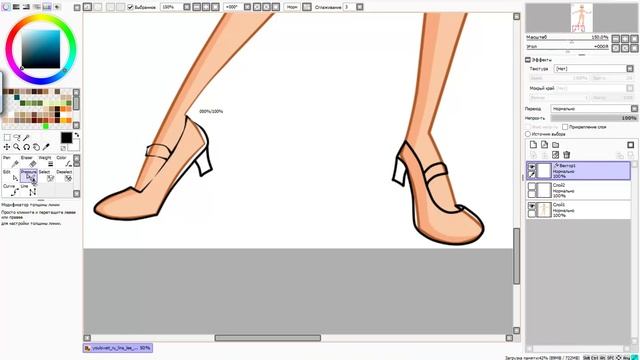
Task: Show the color wheel panel
Action: click(x=6, y=7)
